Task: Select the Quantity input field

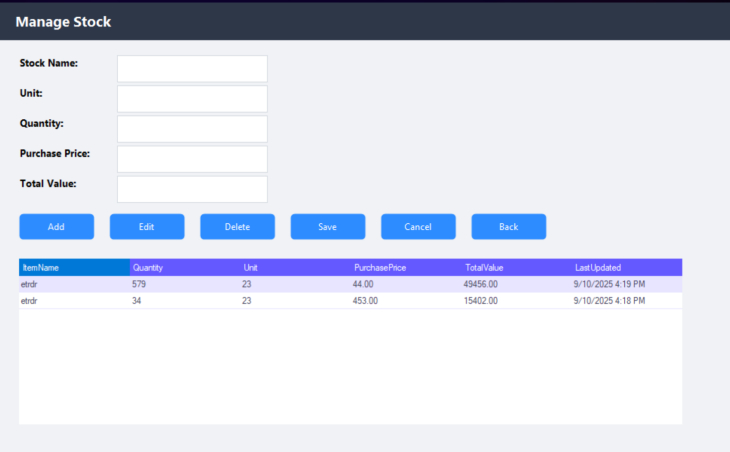Action: pyautogui.click(x=192, y=129)
